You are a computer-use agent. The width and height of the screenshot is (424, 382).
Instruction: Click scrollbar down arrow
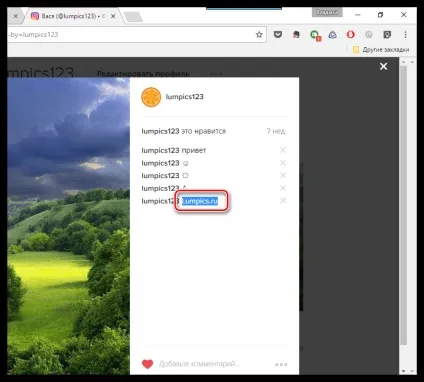pyautogui.click(x=403, y=371)
